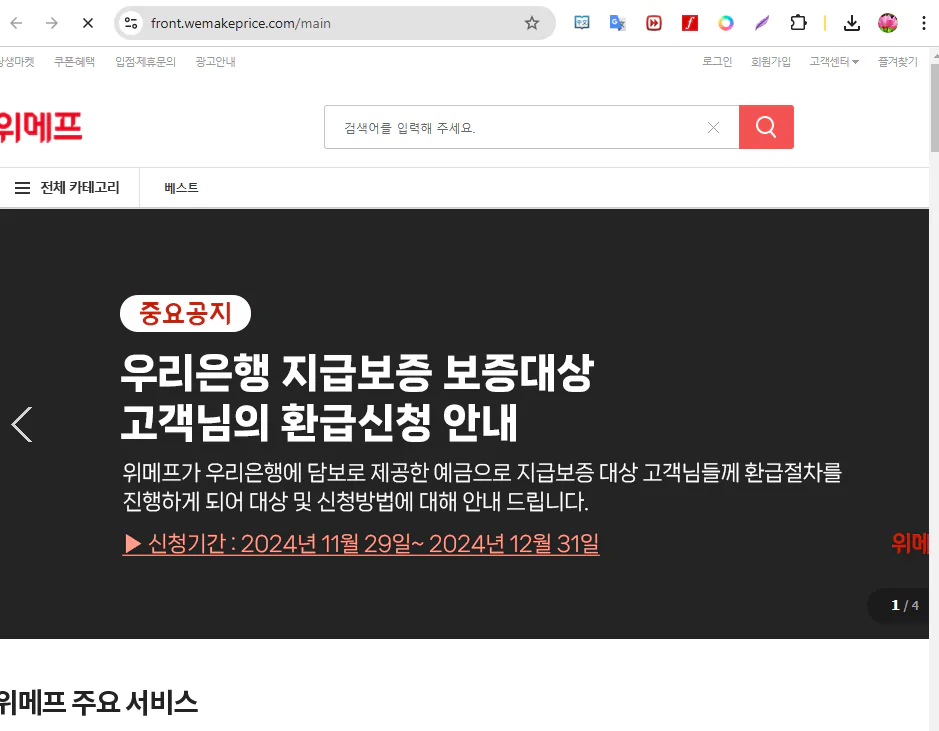
Task: Stop loading the page
Action: (88, 23)
